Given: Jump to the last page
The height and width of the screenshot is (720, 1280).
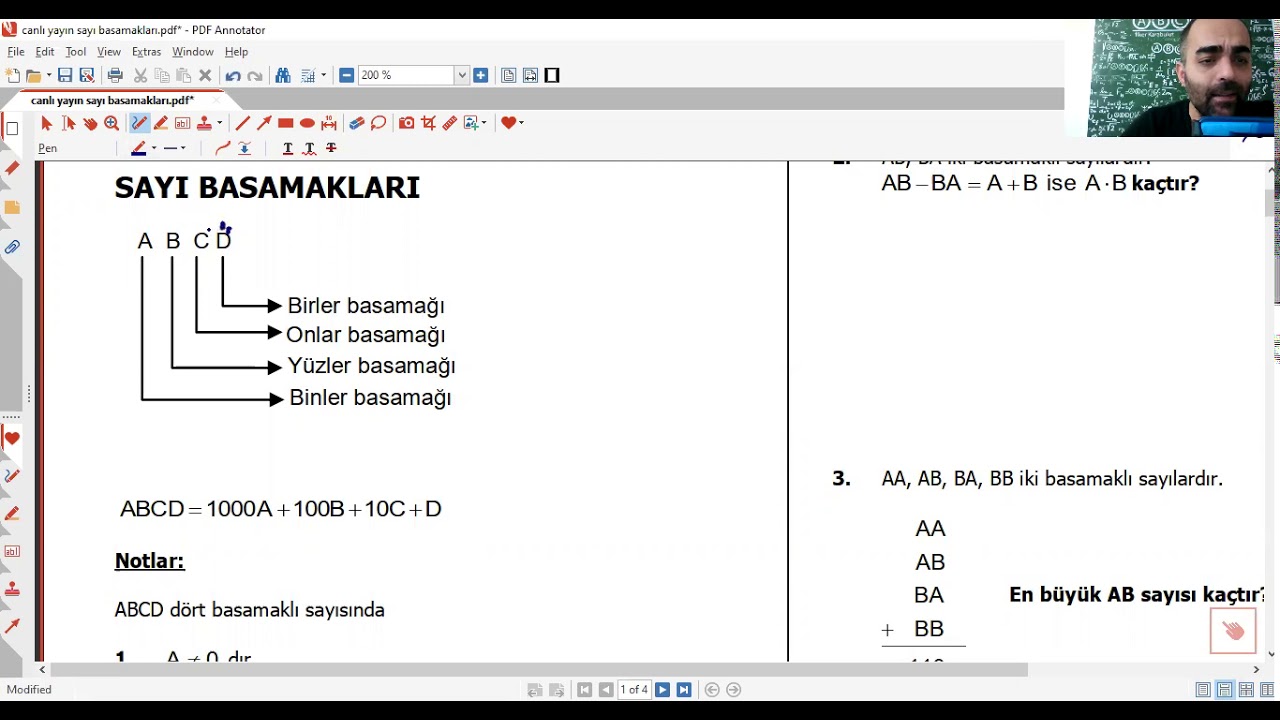Looking at the screenshot, I should pos(684,690).
